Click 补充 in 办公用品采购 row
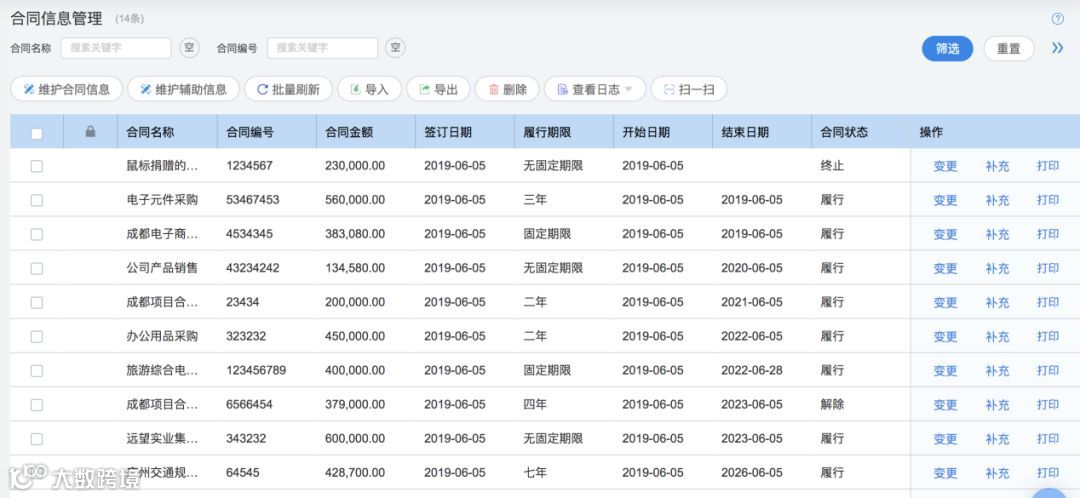Viewport: 1080px width, 498px height. 997,336
